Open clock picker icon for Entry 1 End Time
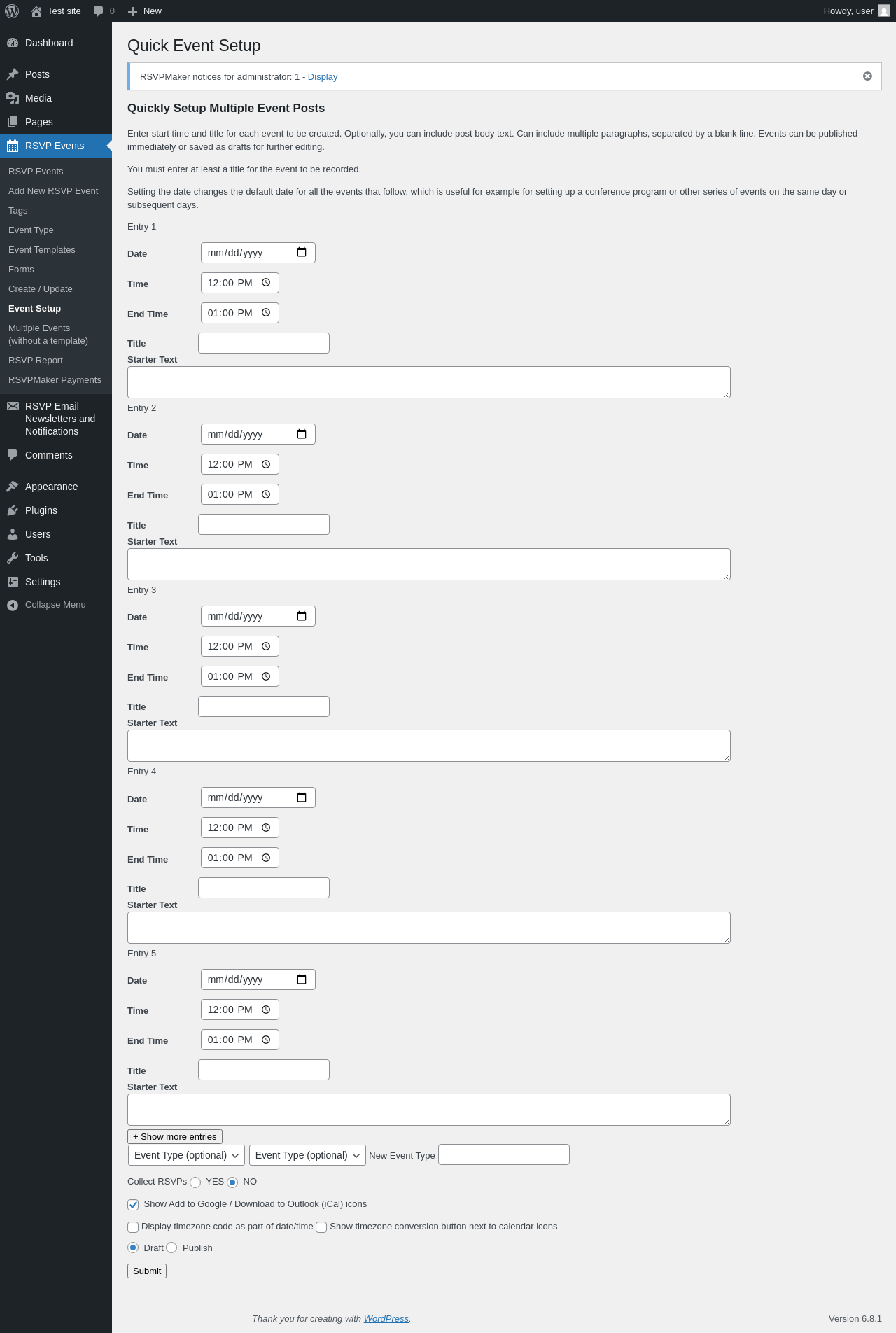This screenshot has width=896, height=1333. click(x=266, y=312)
